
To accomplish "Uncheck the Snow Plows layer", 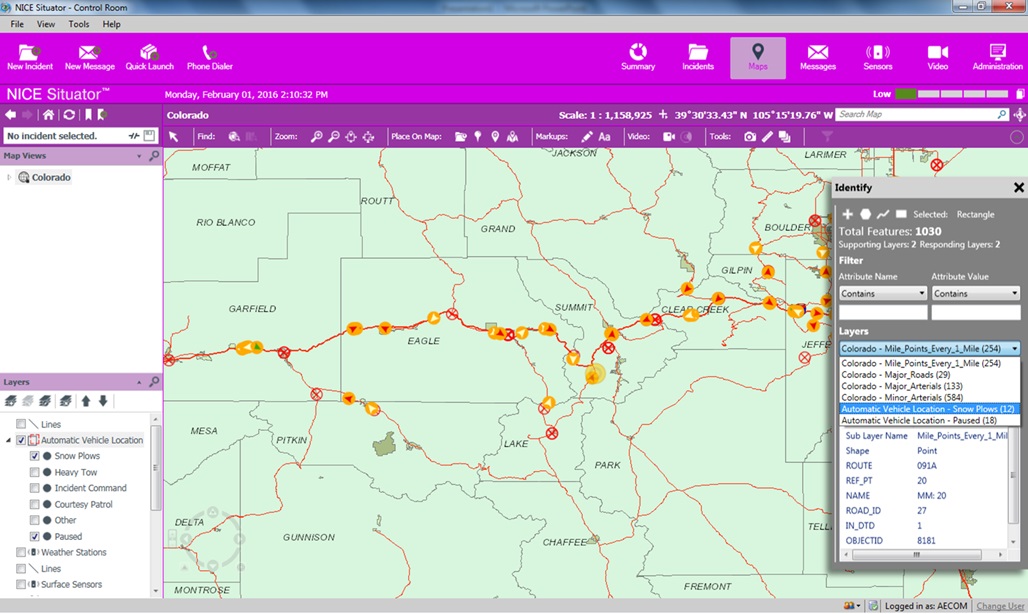I will [35, 456].
